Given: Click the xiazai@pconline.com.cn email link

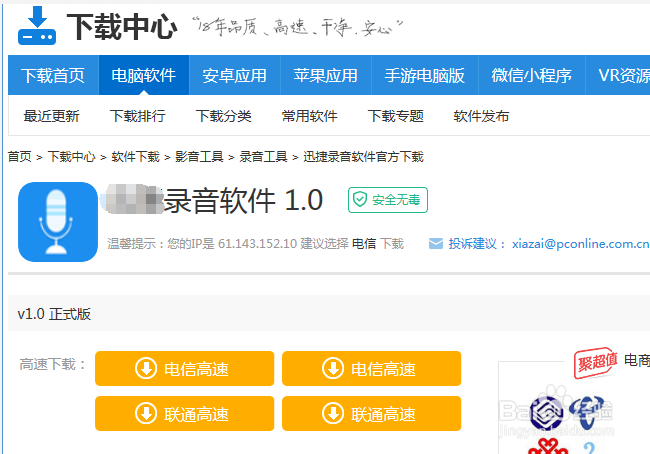Looking at the screenshot, I should click(x=581, y=244).
